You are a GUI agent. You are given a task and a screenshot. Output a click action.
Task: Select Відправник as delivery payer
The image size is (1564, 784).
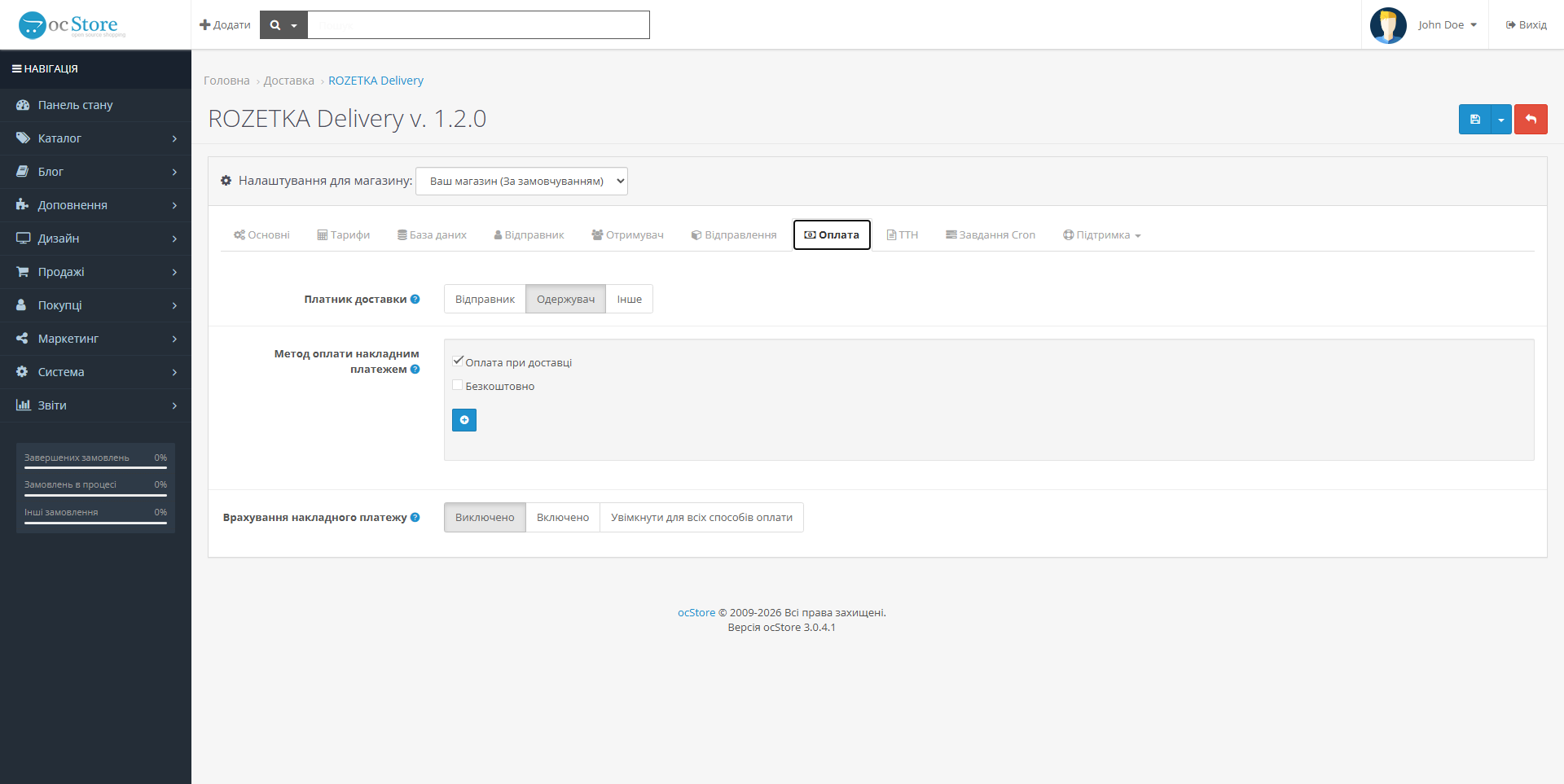tap(485, 299)
